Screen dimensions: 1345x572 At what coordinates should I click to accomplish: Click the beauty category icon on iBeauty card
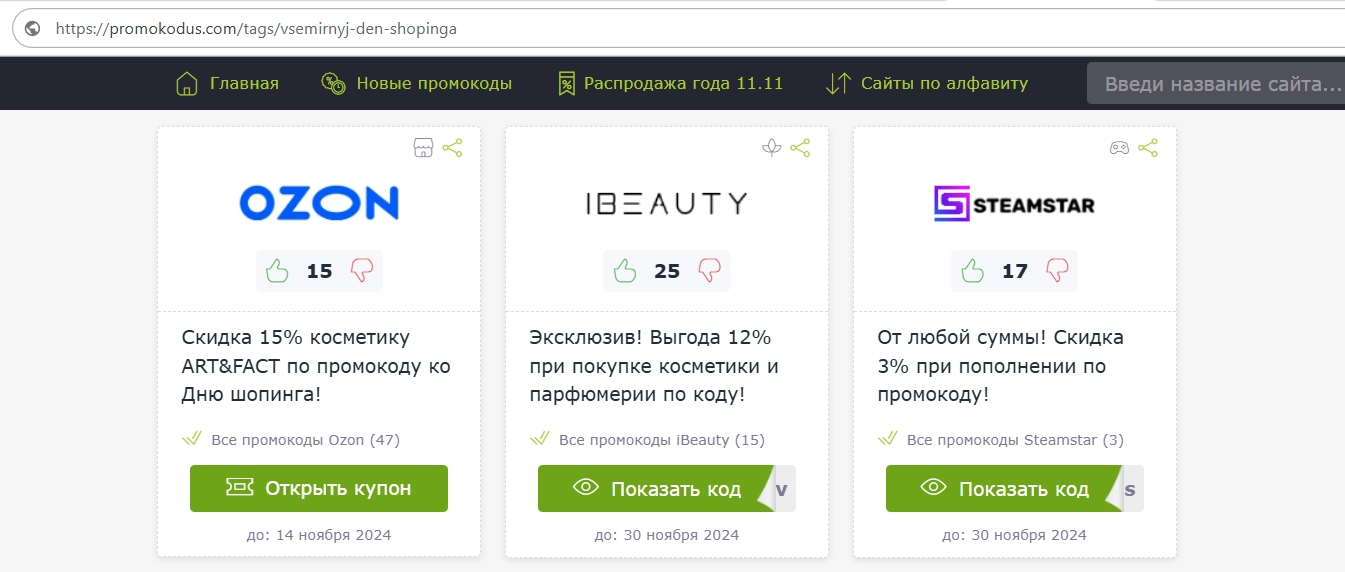[771, 148]
